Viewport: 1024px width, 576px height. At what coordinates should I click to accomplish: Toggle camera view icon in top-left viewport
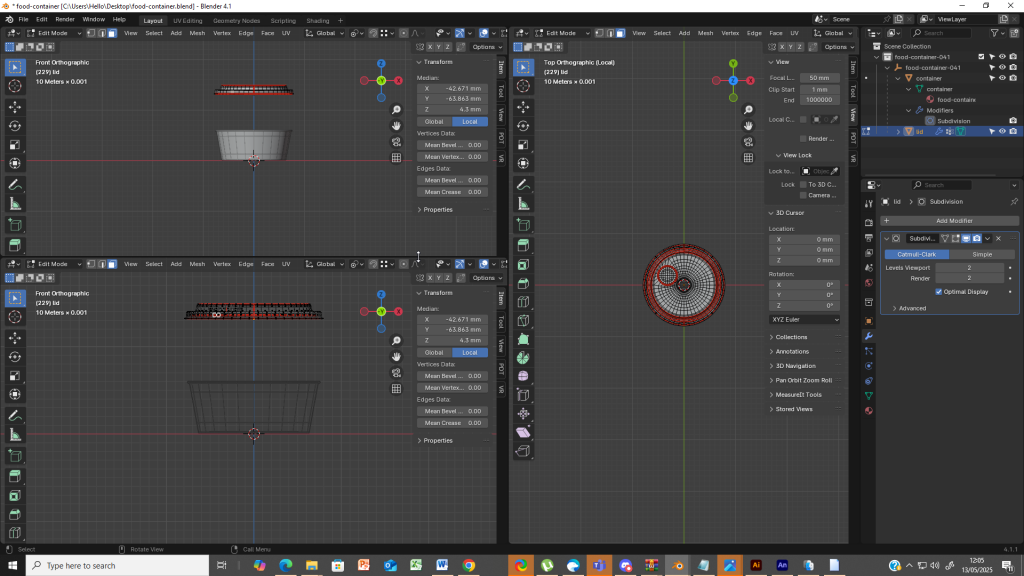point(396,142)
